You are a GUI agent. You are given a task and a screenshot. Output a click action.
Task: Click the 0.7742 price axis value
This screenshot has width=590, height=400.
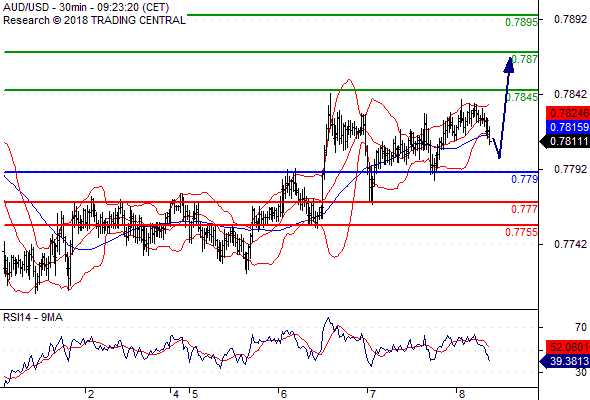point(570,245)
